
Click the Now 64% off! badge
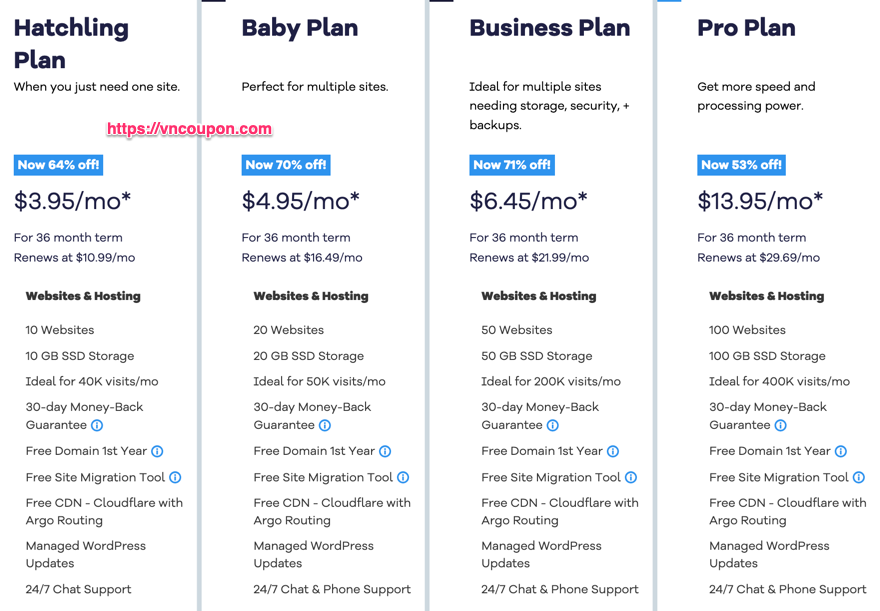(x=58, y=165)
